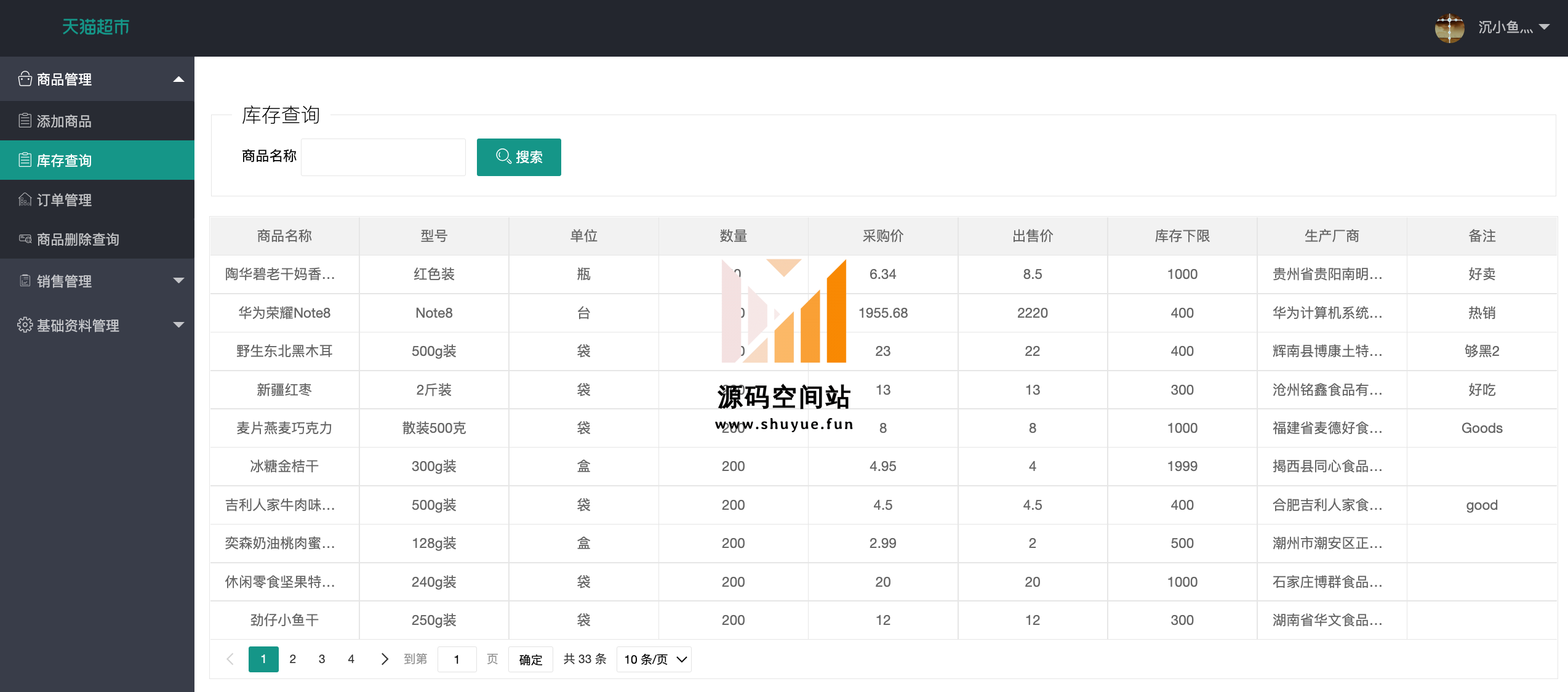This screenshot has width=1568, height=692.
Task: Click 单位 column header
Action: (x=583, y=236)
